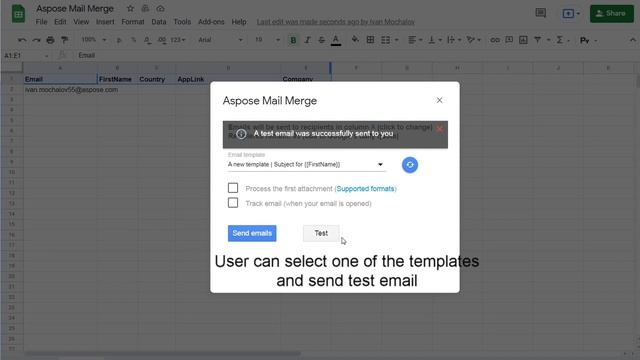Open the fill color picker
This screenshot has height=360, width=640.
click(355, 40)
